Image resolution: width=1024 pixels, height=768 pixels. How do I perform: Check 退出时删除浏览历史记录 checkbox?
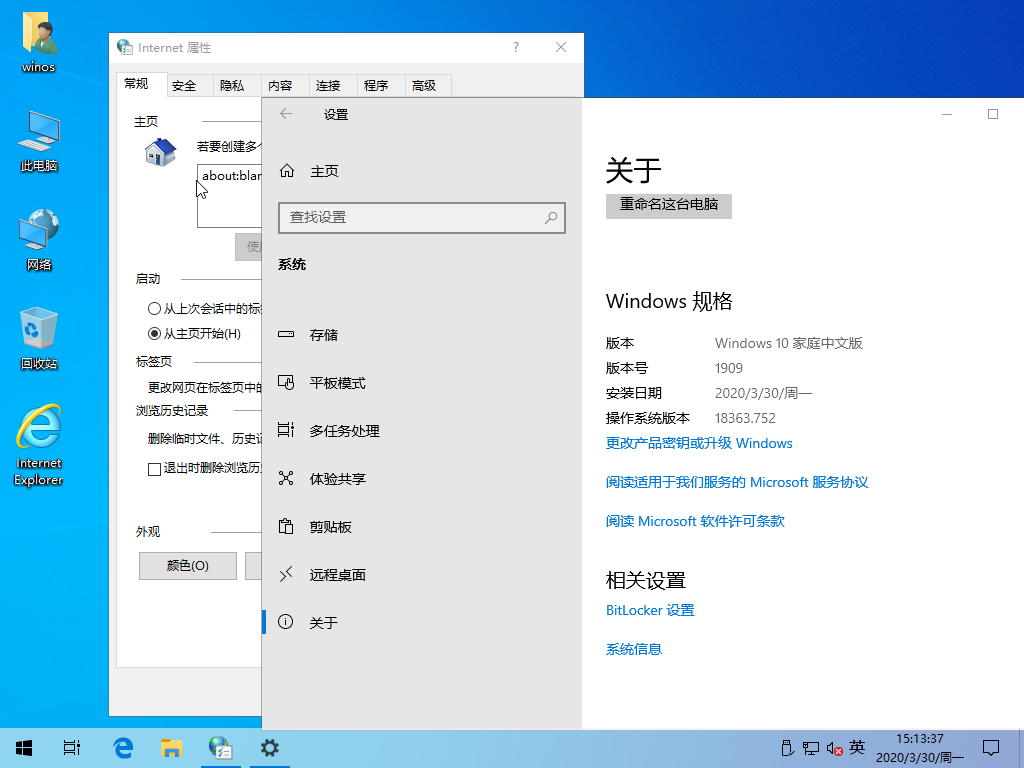[155, 469]
